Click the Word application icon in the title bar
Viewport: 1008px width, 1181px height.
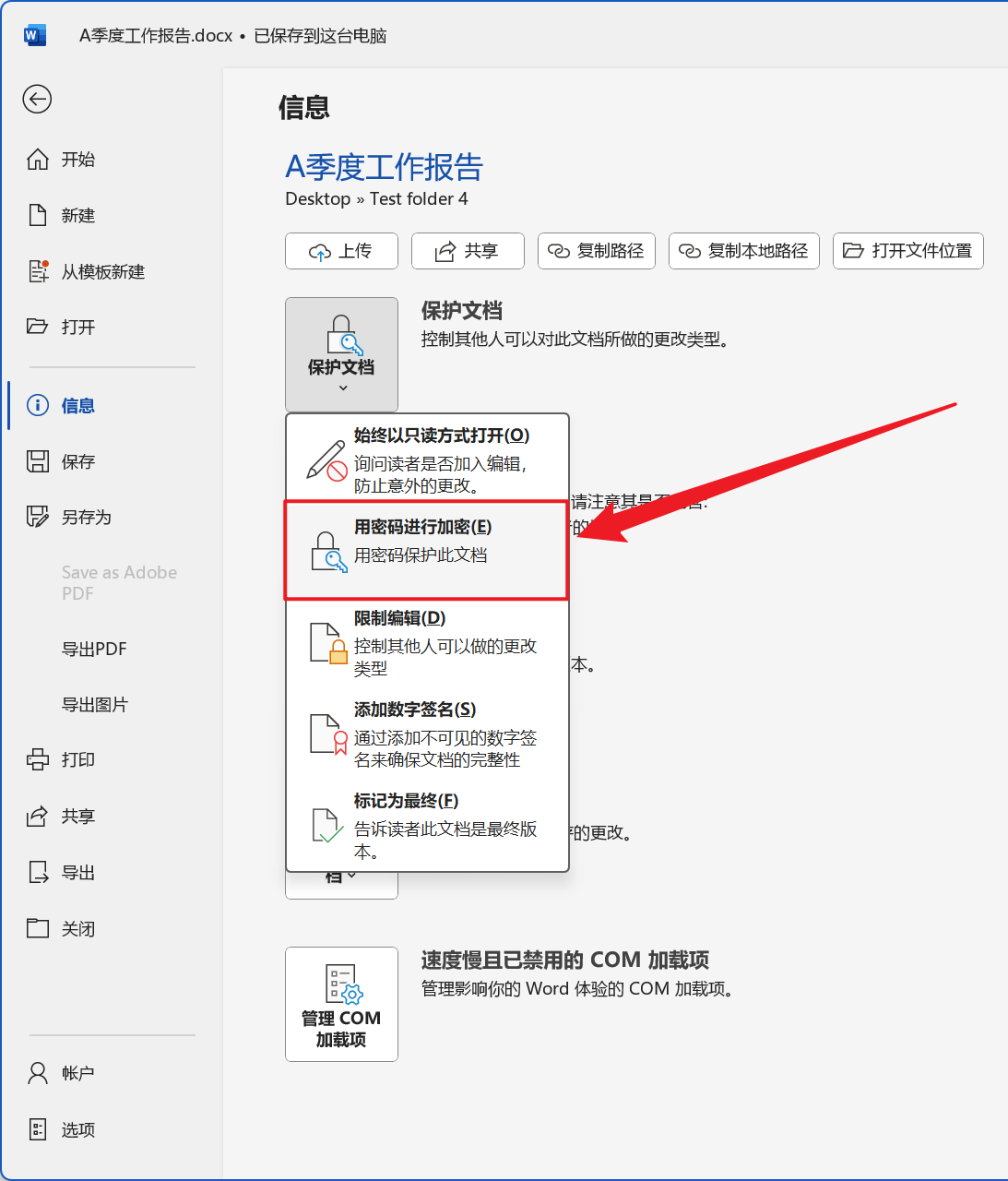pyautogui.click(x=34, y=34)
